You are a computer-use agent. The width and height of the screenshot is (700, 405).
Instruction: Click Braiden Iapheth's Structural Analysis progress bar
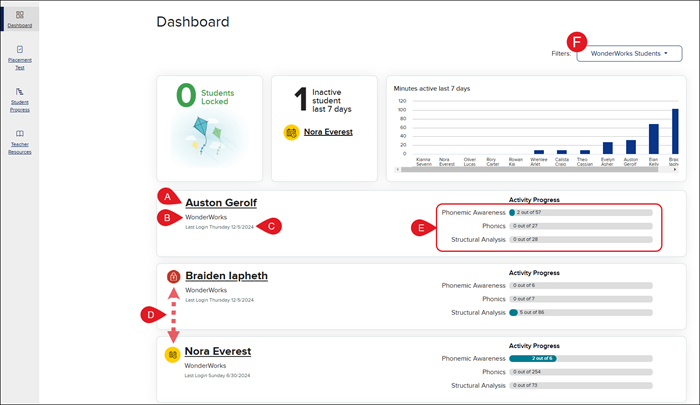[x=580, y=312]
